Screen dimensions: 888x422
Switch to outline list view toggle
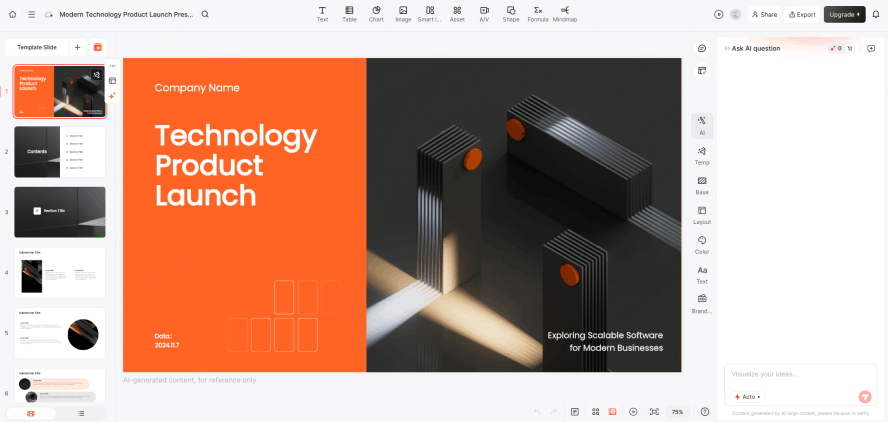(81, 413)
